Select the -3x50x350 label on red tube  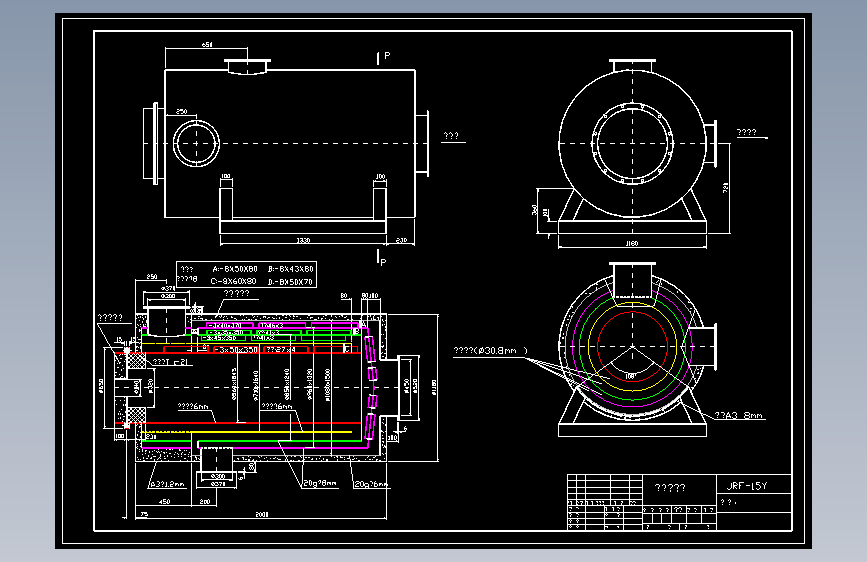tap(236, 350)
